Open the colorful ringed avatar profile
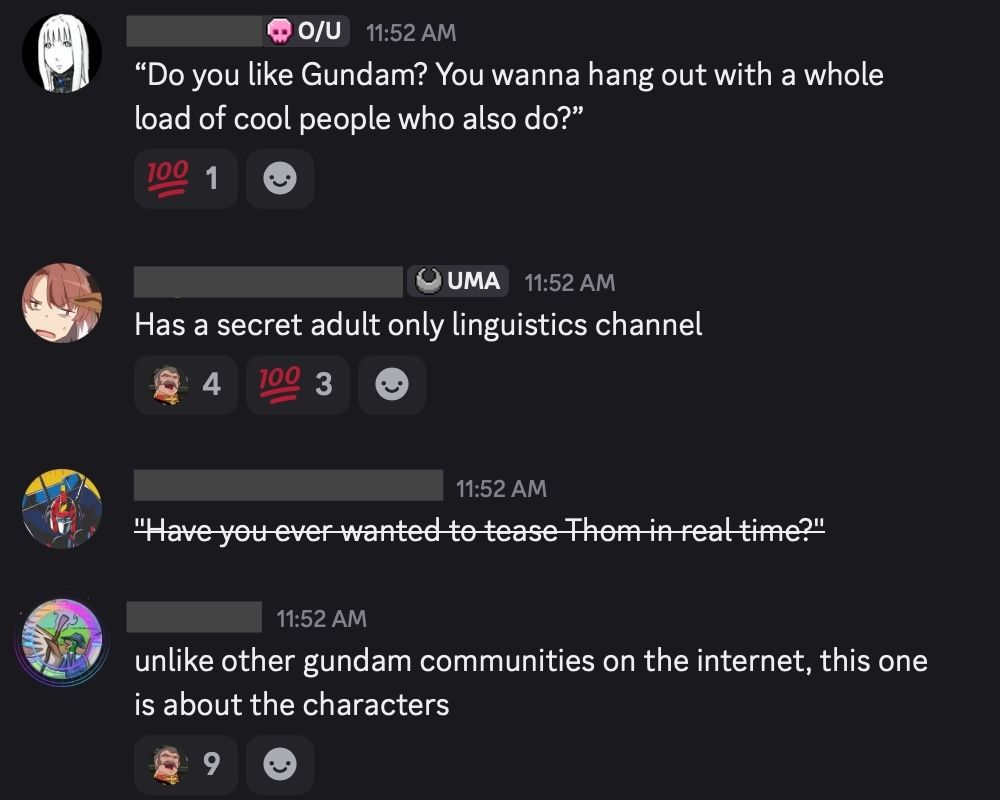Viewport: 1000px width, 800px height. tap(62, 642)
